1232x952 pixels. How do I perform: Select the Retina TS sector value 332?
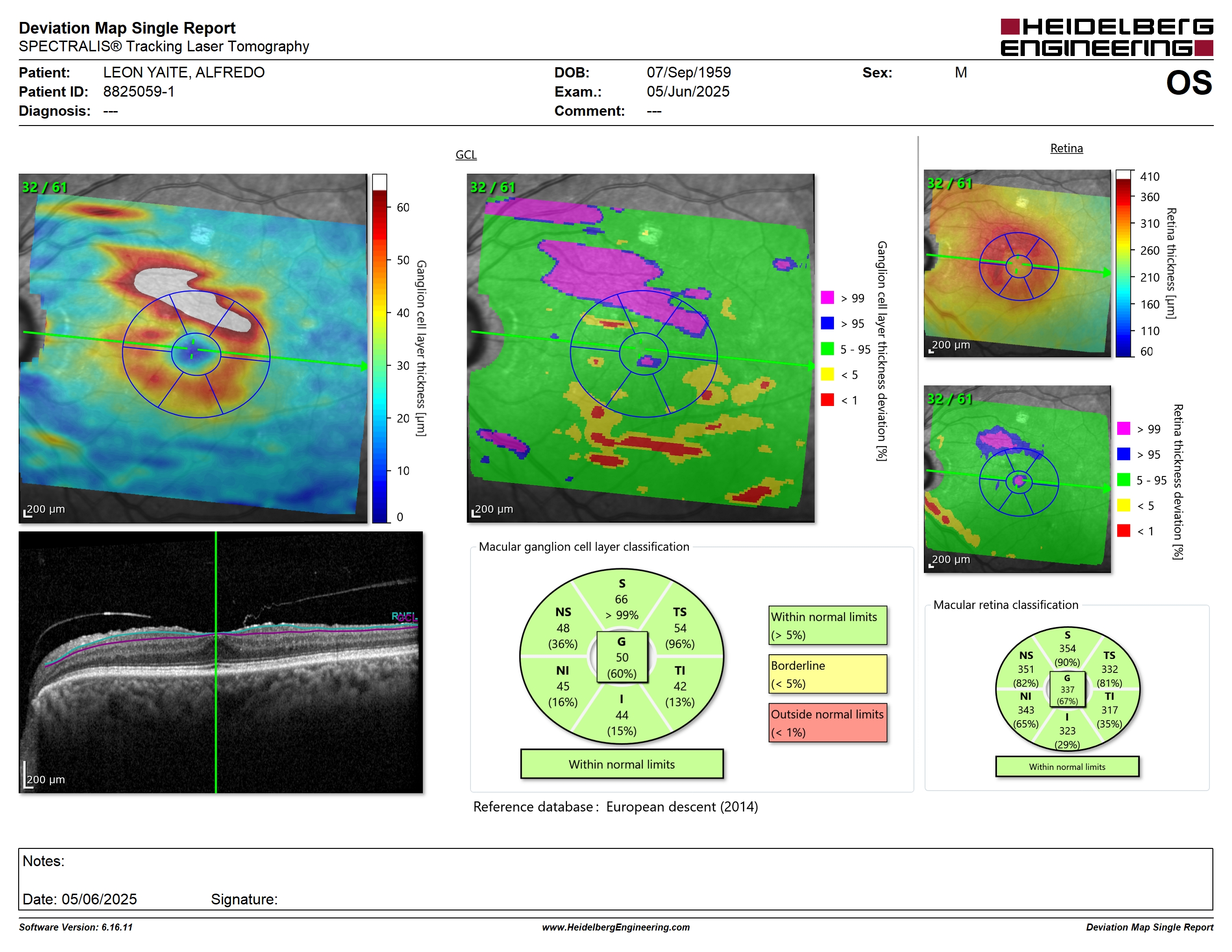pyautogui.click(x=1109, y=669)
